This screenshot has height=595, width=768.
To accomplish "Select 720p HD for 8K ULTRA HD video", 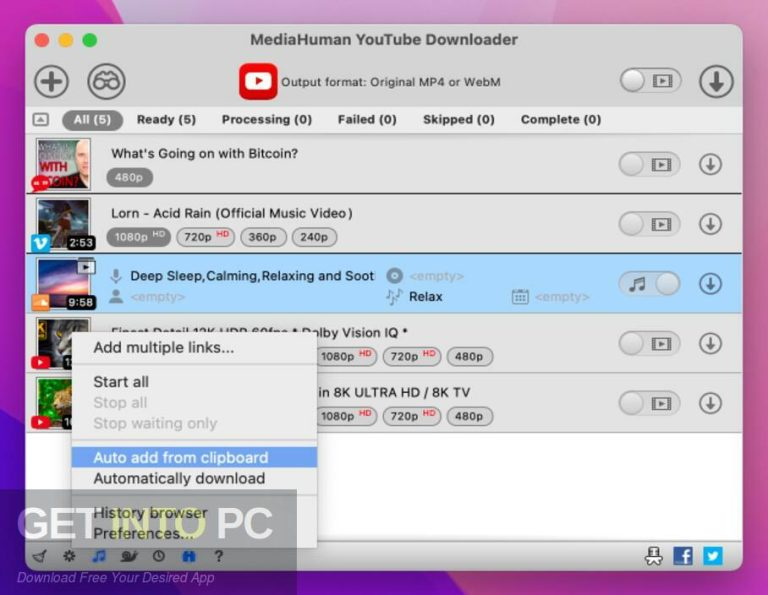I will point(412,416).
